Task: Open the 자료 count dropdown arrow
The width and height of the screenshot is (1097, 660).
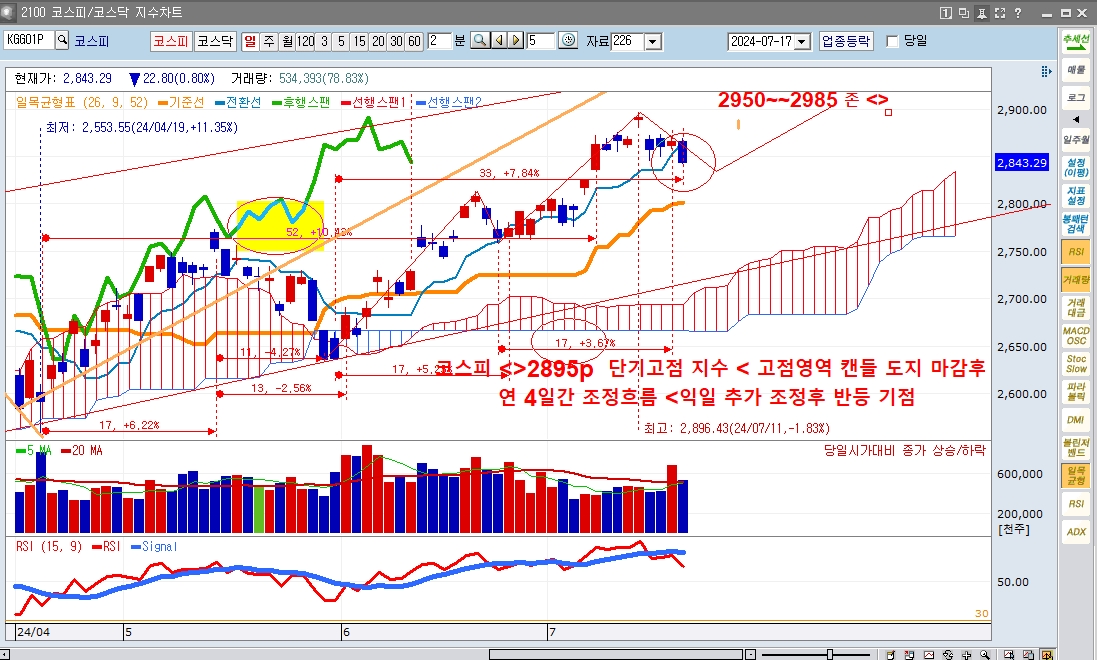Action: coord(653,41)
